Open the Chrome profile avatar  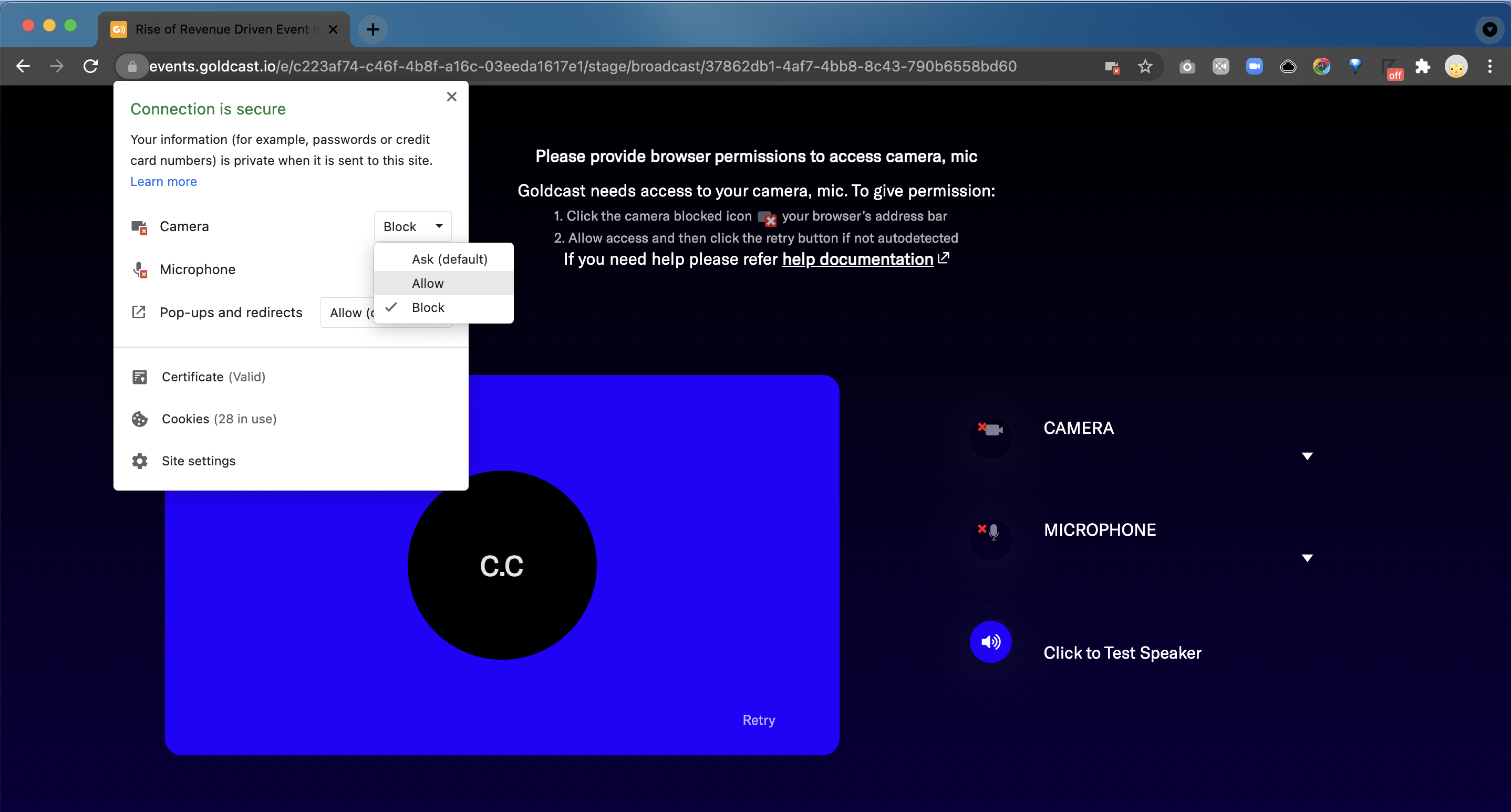click(1456, 66)
